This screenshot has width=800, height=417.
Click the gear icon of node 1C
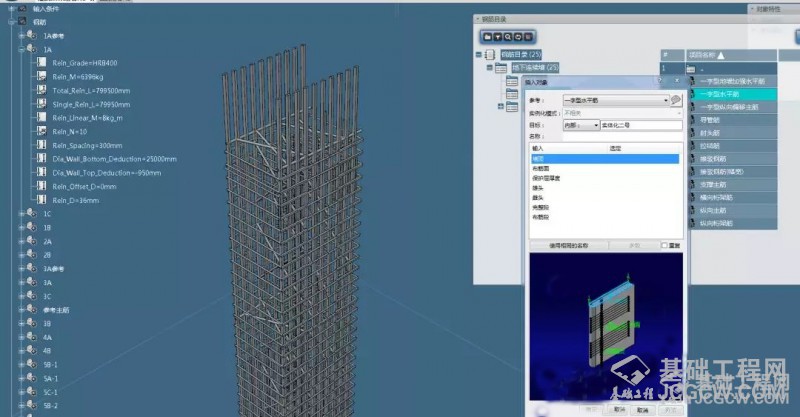pyautogui.click(x=32, y=214)
